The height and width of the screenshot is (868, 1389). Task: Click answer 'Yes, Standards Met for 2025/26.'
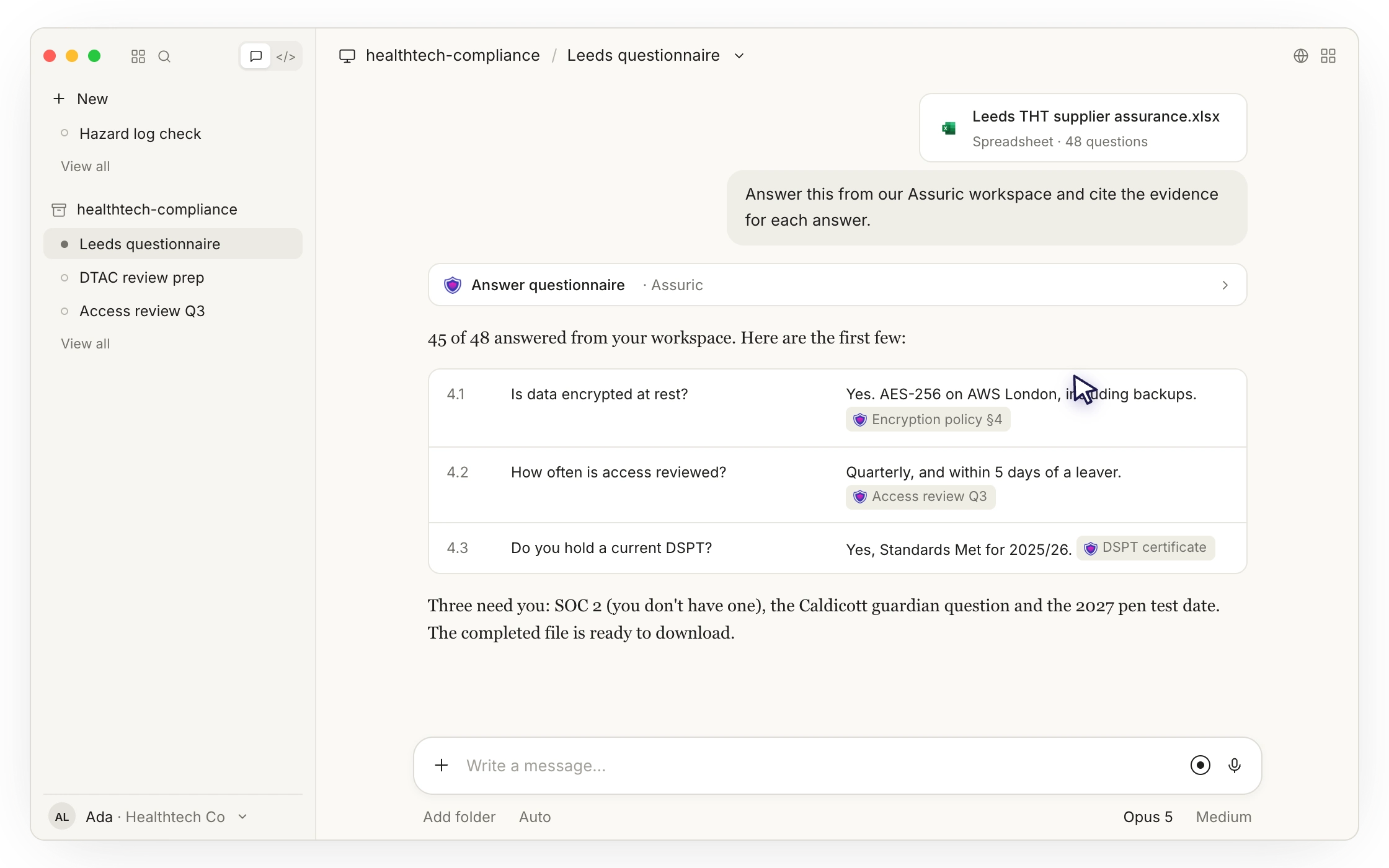tap(959, 549)
